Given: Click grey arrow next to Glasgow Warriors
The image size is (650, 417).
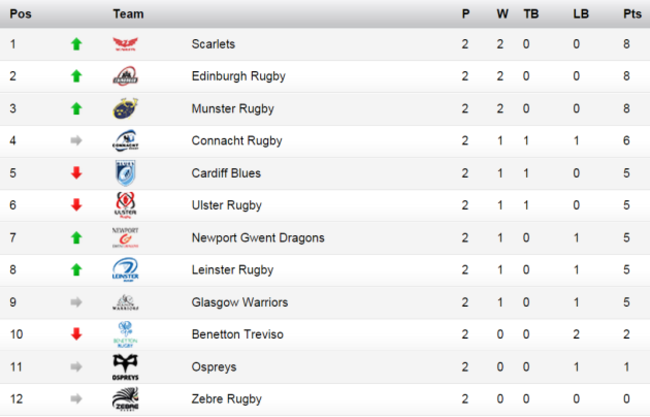Looking at the screenshot, I should [x=76, y=302].
